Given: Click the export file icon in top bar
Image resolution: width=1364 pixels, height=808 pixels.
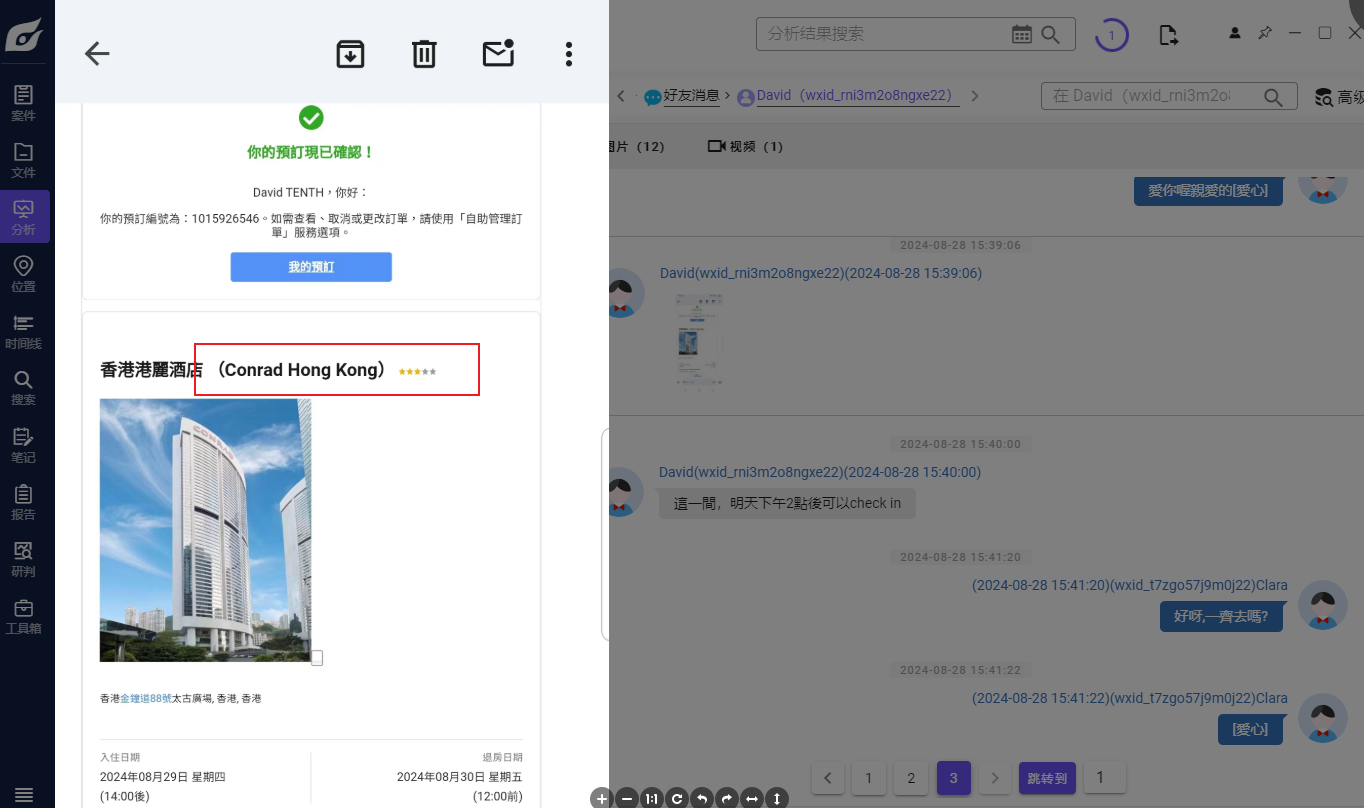Looking at the screenshot, I should tap(1168, 35).
